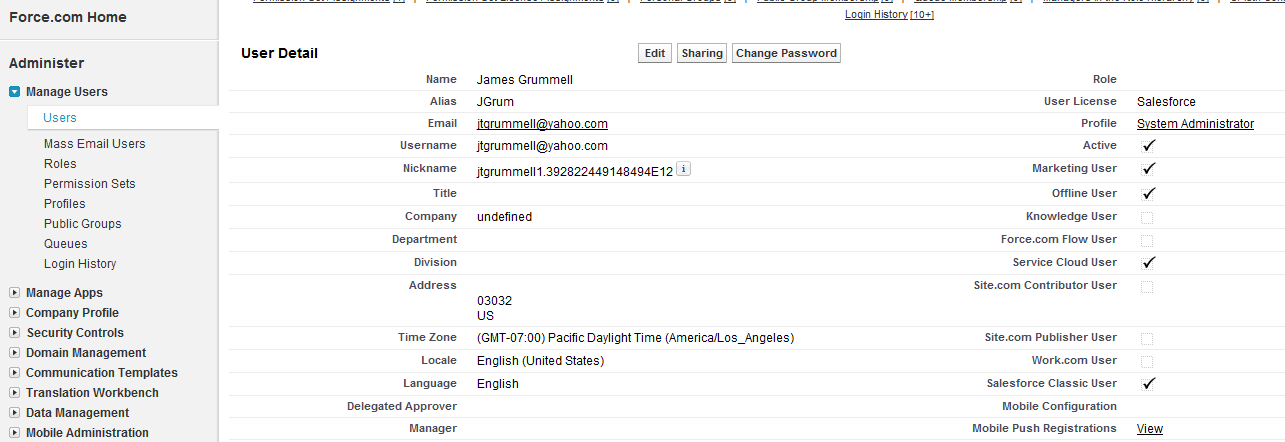The width and height of the screenshot is (1285, 442).
Task: Expand the Data Management section
Action: pos(15,413)
